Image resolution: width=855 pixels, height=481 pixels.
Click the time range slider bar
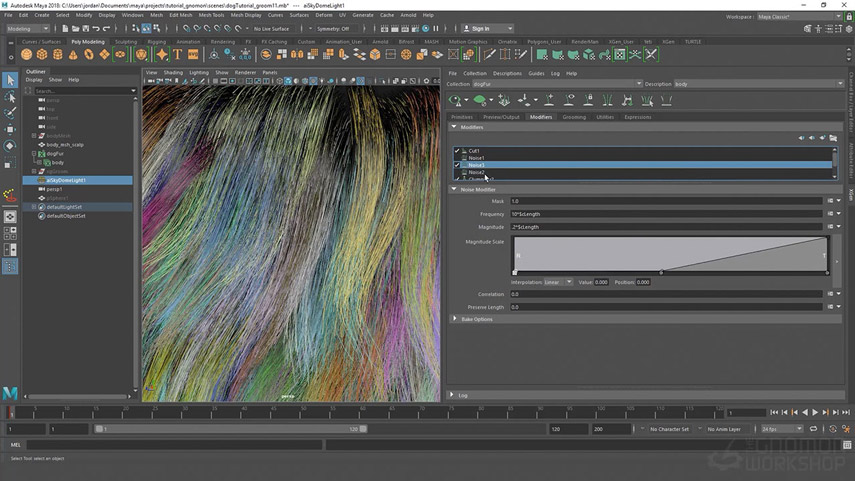point(230,429)
